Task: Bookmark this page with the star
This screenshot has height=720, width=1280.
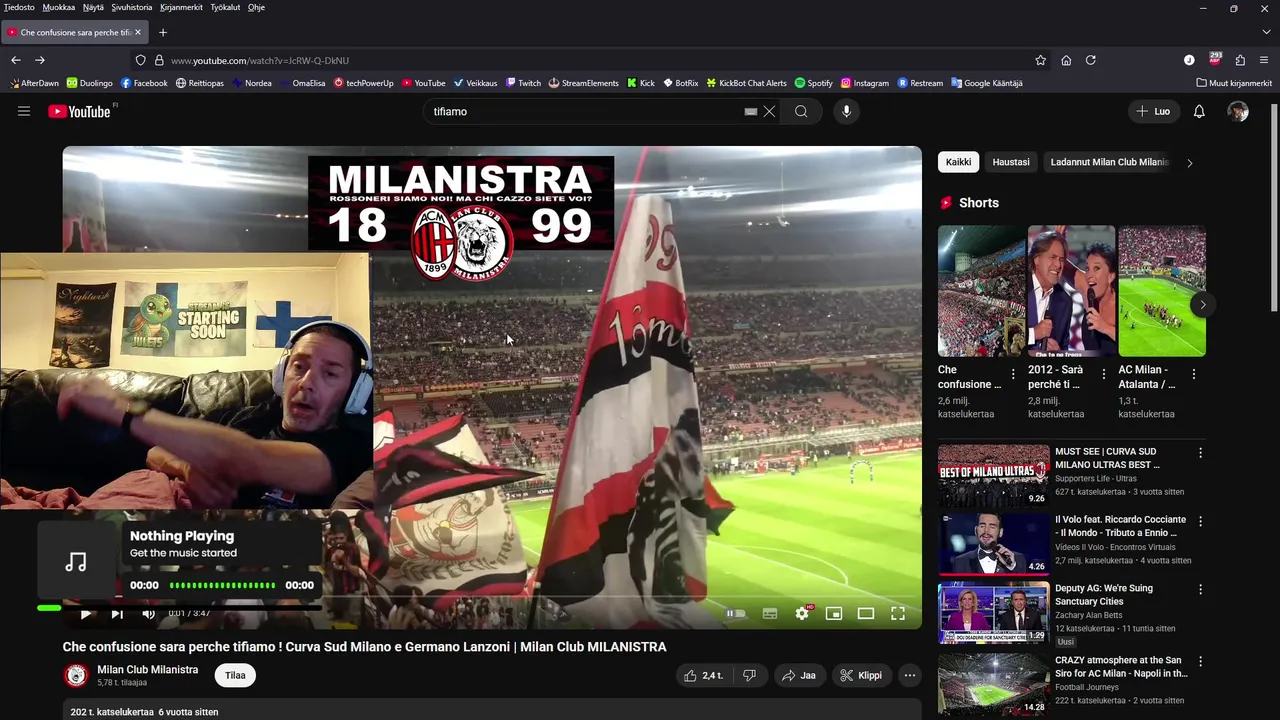Action: [x=1040, y=60]
